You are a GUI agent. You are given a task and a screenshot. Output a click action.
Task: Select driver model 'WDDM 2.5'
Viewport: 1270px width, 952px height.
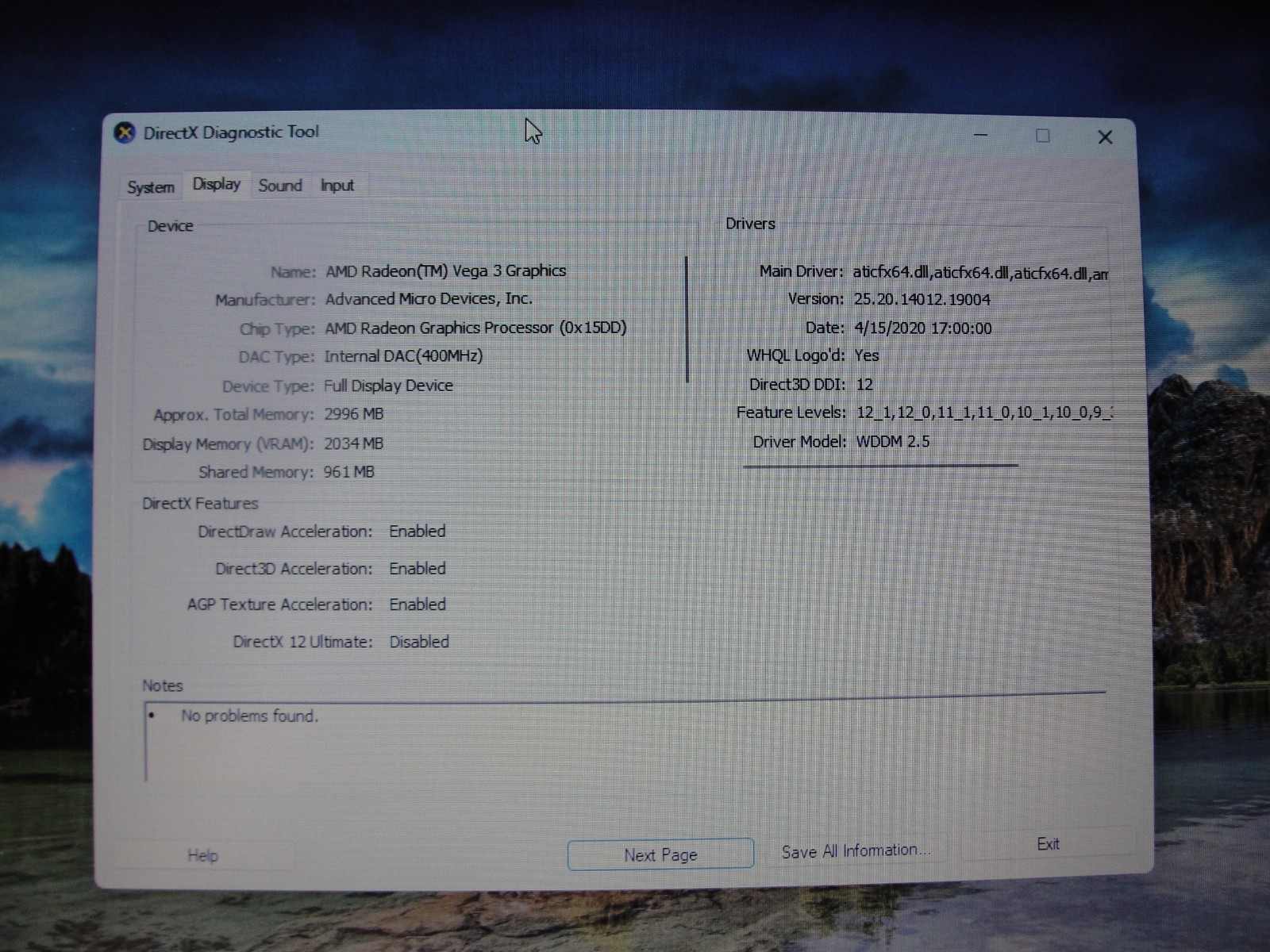coord(892,441)
